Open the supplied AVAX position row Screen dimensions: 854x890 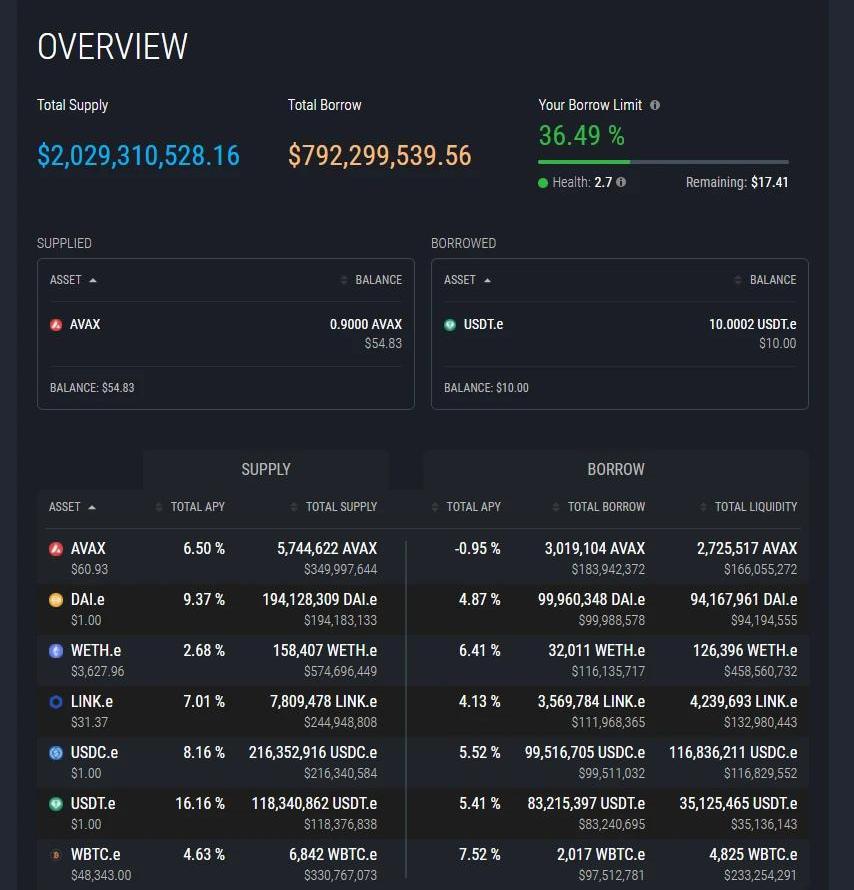pyautogui.click(x=225, y=333)
